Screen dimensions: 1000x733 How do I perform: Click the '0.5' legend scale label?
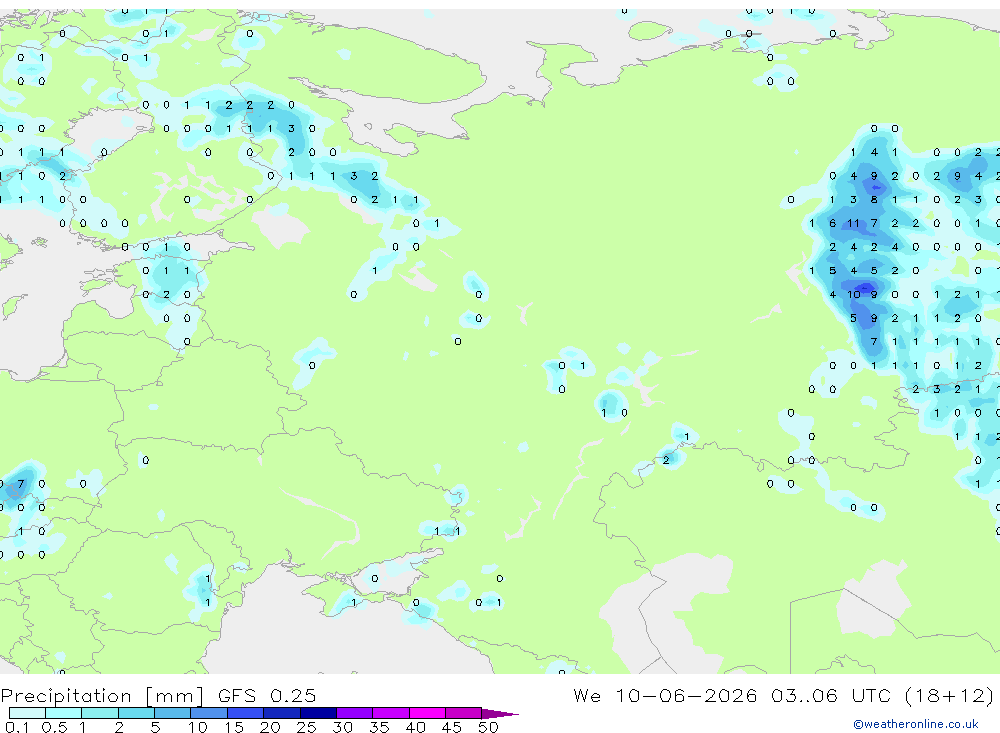click(54, 727)
